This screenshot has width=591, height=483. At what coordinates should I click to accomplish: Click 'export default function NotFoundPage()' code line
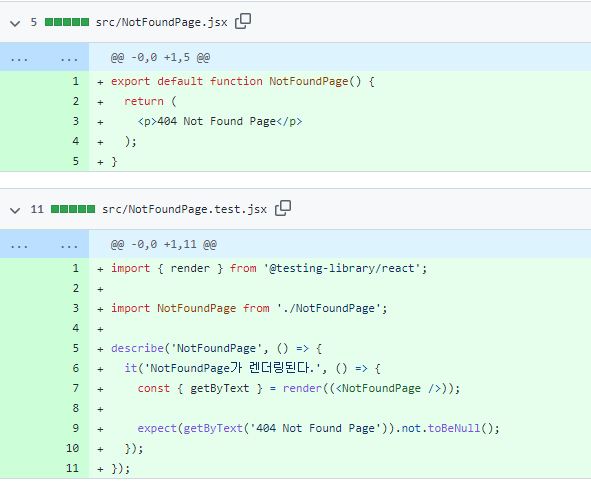243,81
